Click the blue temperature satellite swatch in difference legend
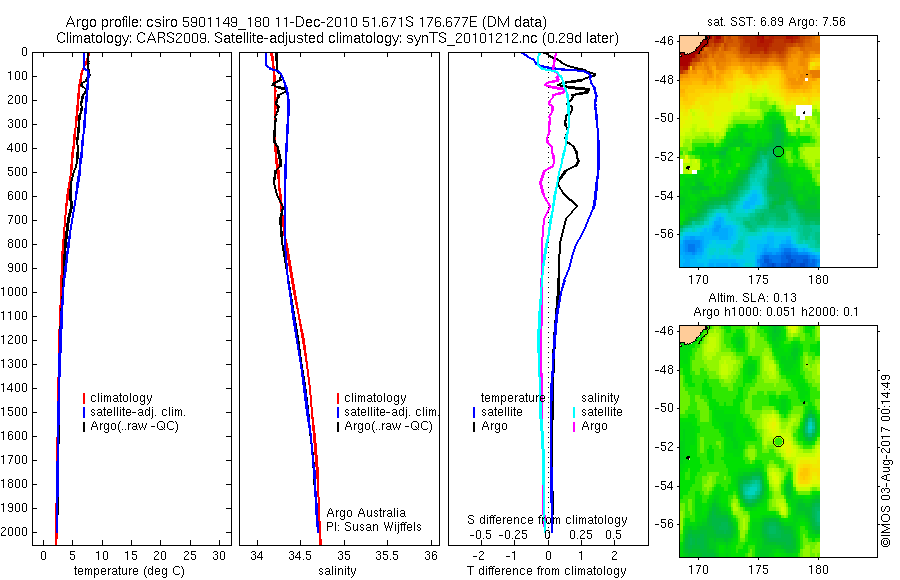Viewport: 900px width, 580px height. click(x=474, y=412)
